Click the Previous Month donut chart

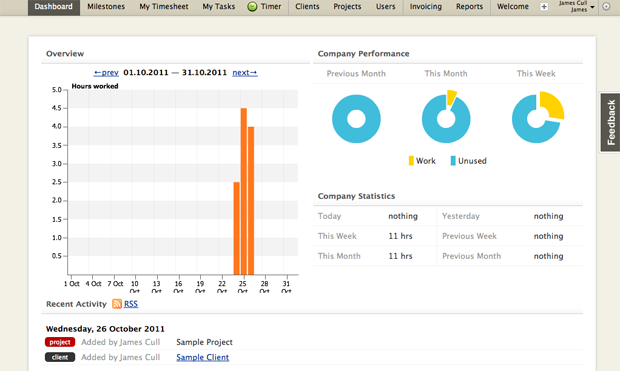tap(356, 119)
